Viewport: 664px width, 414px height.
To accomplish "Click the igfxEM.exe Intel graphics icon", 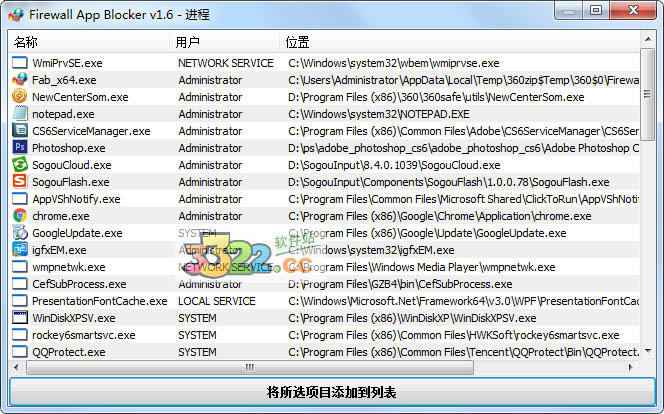I will 19,249.
